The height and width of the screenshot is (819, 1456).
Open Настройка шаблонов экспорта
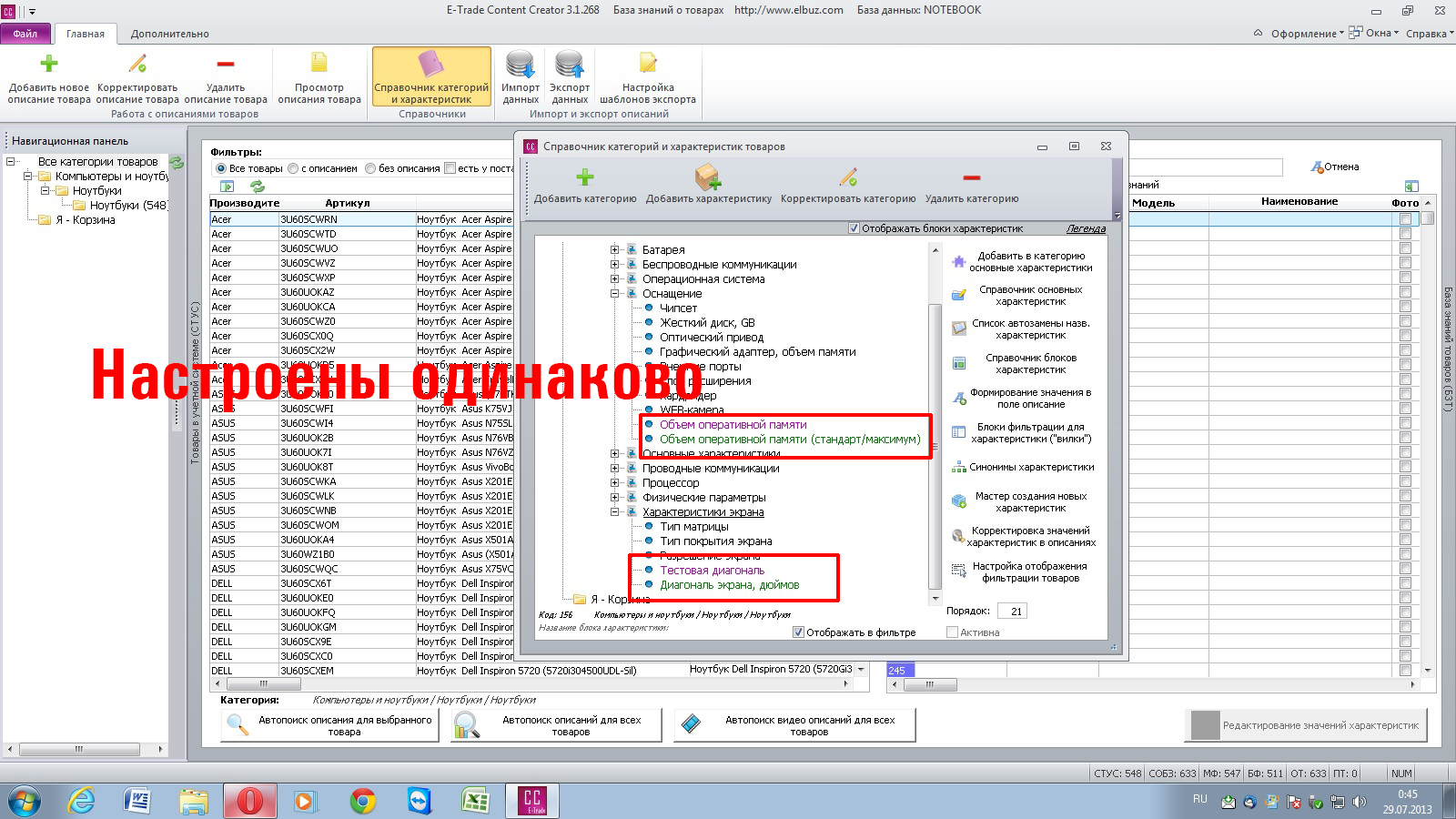[x=648, y=79]
